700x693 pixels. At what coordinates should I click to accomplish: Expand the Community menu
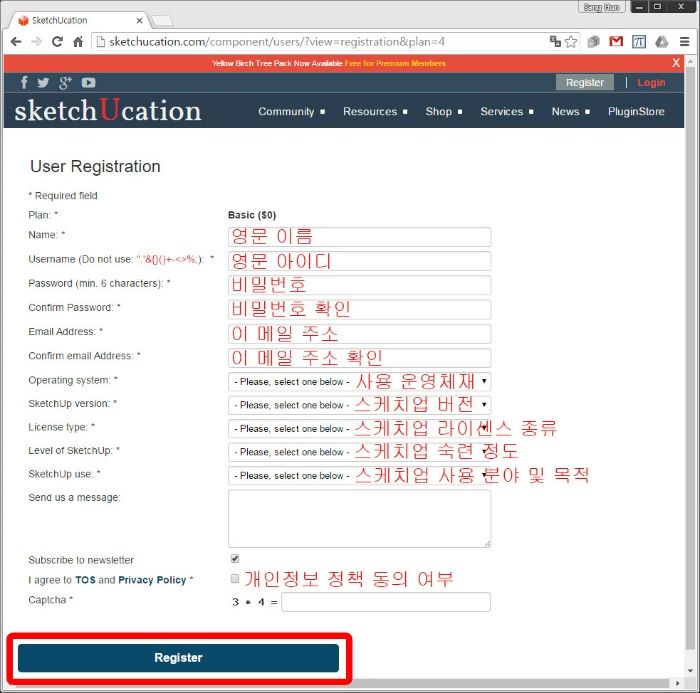pos(291,112)
